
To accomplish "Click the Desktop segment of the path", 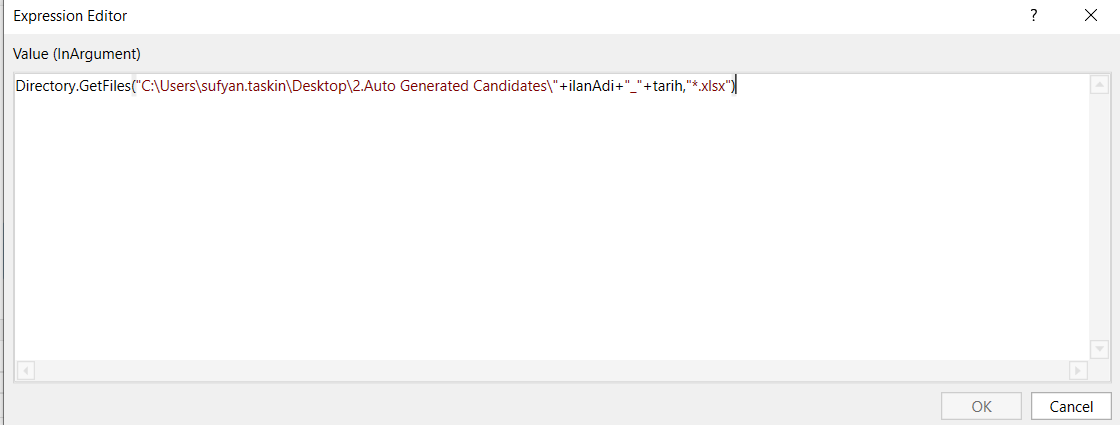I will [x=316, y=87].
